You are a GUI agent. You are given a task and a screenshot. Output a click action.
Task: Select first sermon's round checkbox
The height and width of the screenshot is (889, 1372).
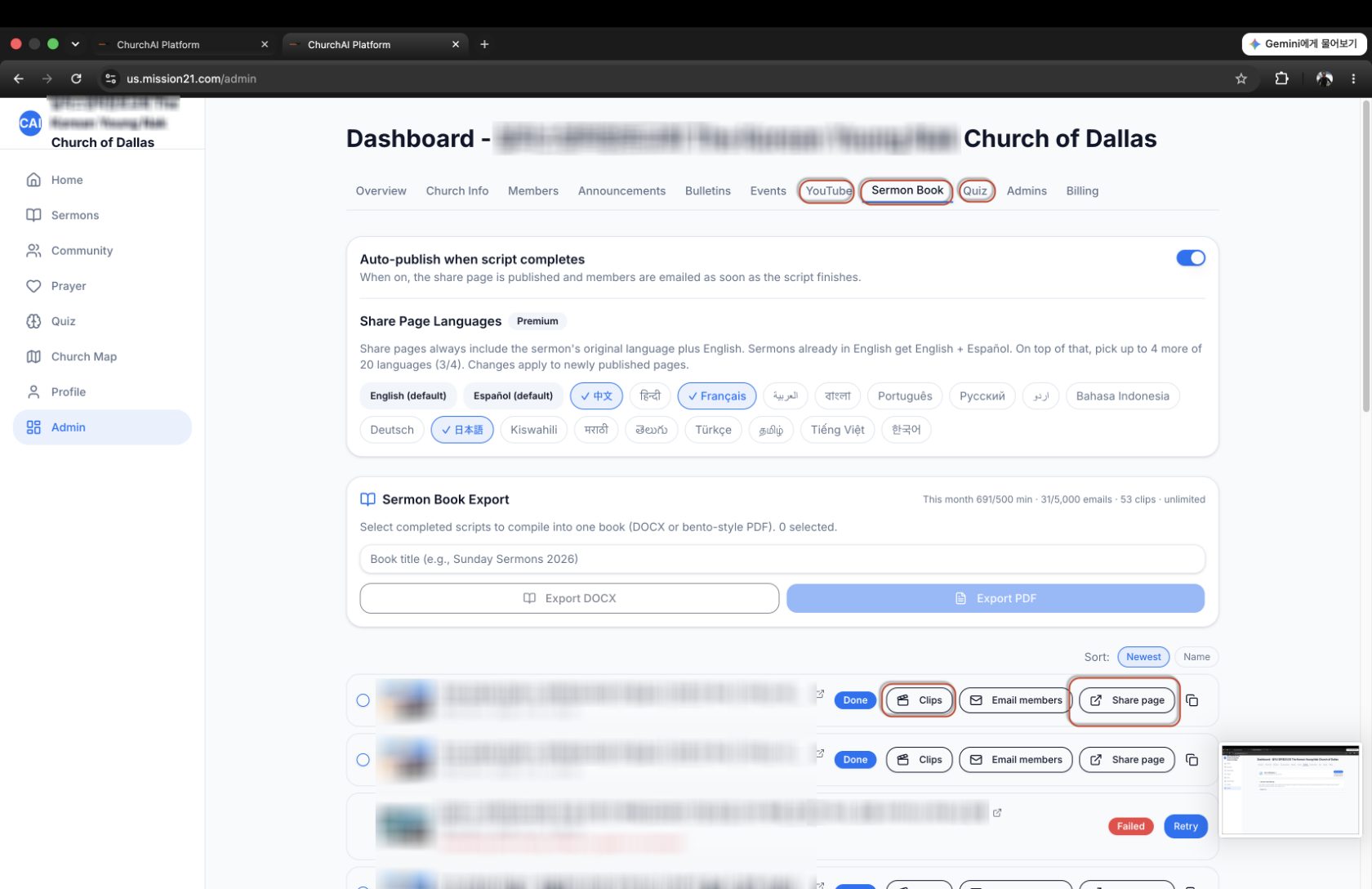click(363, 700)
